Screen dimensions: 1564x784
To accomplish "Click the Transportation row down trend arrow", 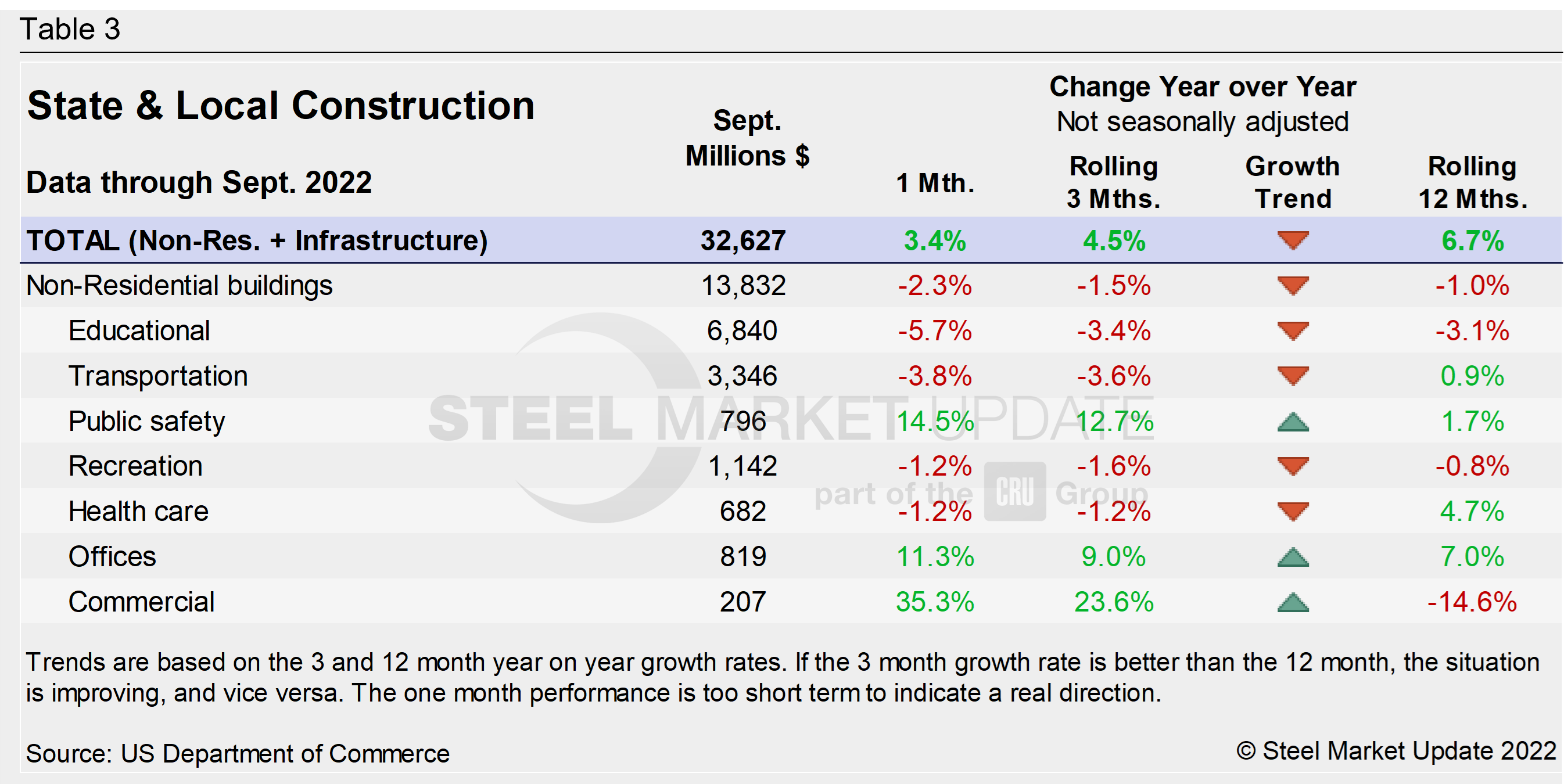I will tap(1293, 376).
